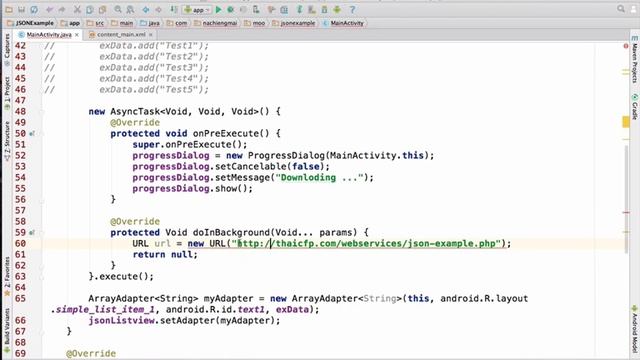Cut selection with the scissors icon
Image resolution: width=640 pixels, height=360 pixels.
[x=77, y=9]
